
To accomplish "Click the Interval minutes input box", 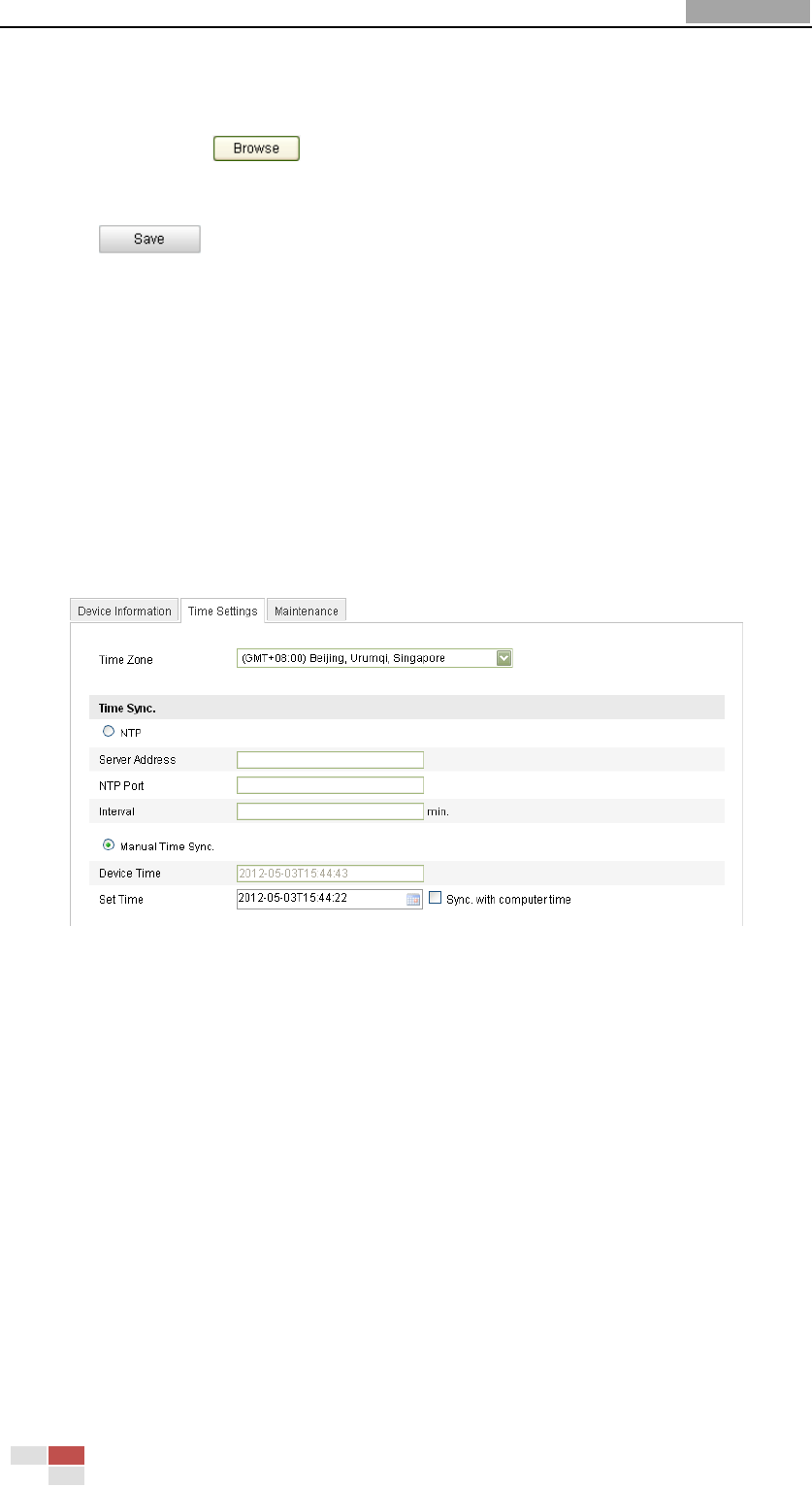I will (x=330, y=811).
